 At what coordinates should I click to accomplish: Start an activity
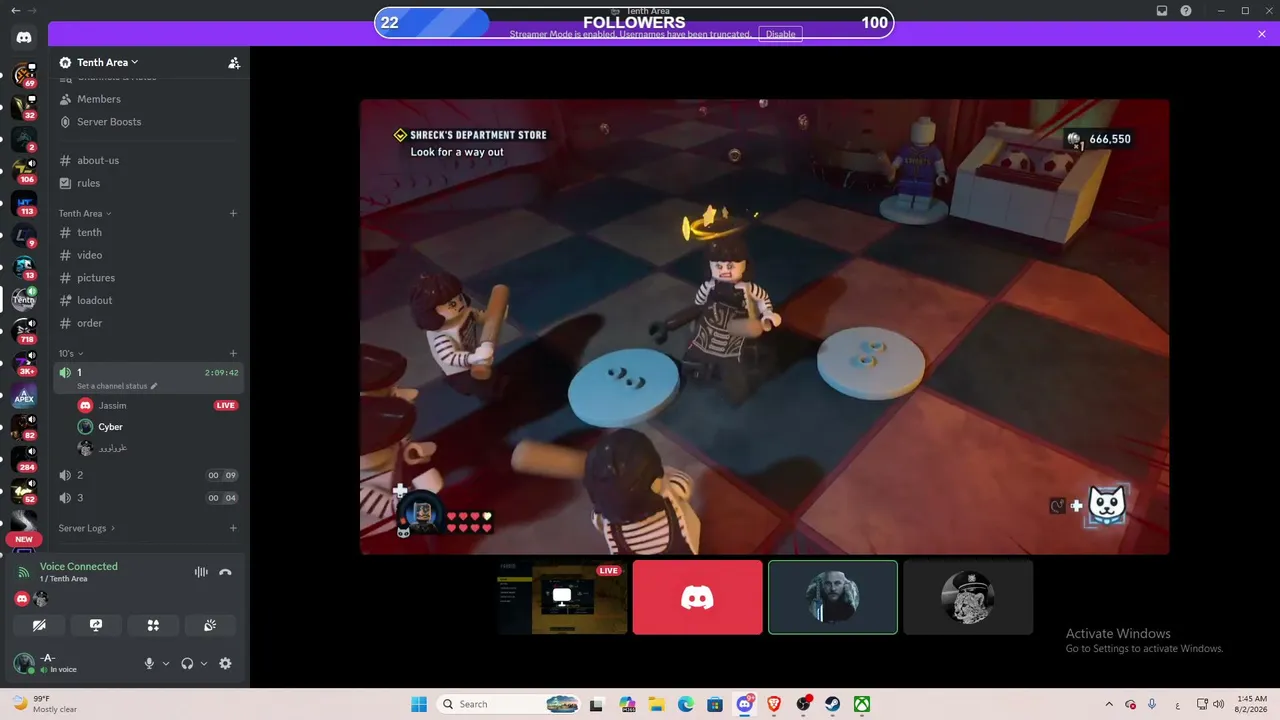coord(153,625)
